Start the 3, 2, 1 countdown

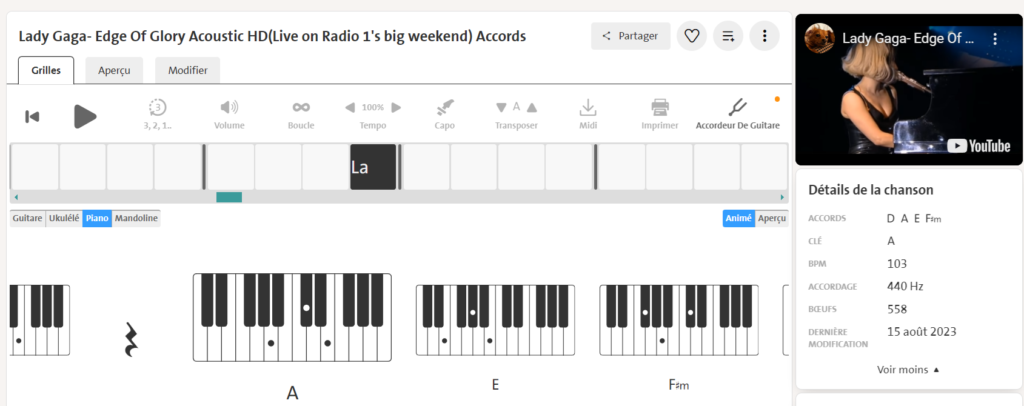pyautogui.click(x=157, y=108)
